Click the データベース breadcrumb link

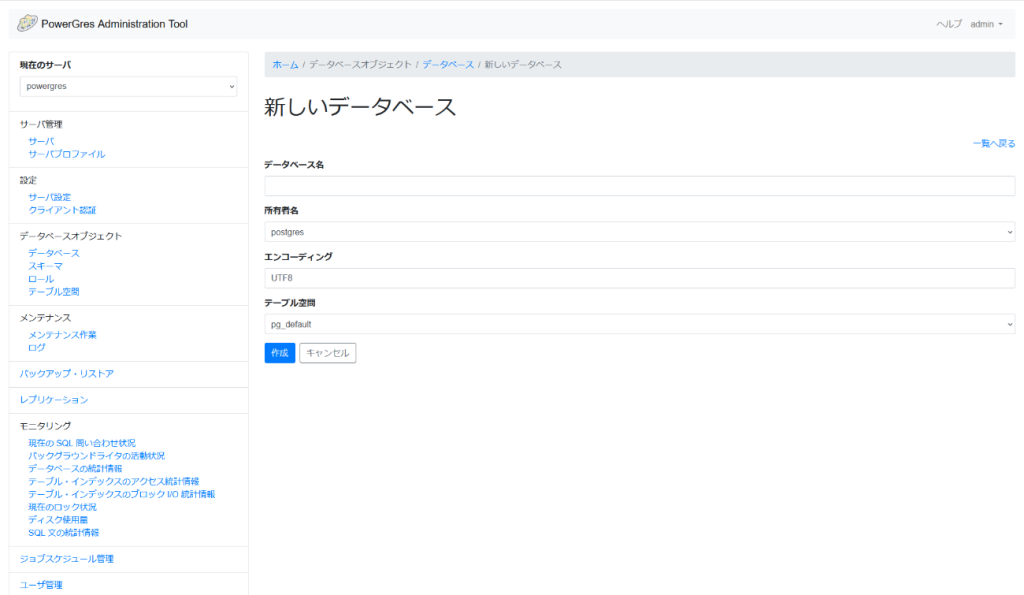coord(448,65)
